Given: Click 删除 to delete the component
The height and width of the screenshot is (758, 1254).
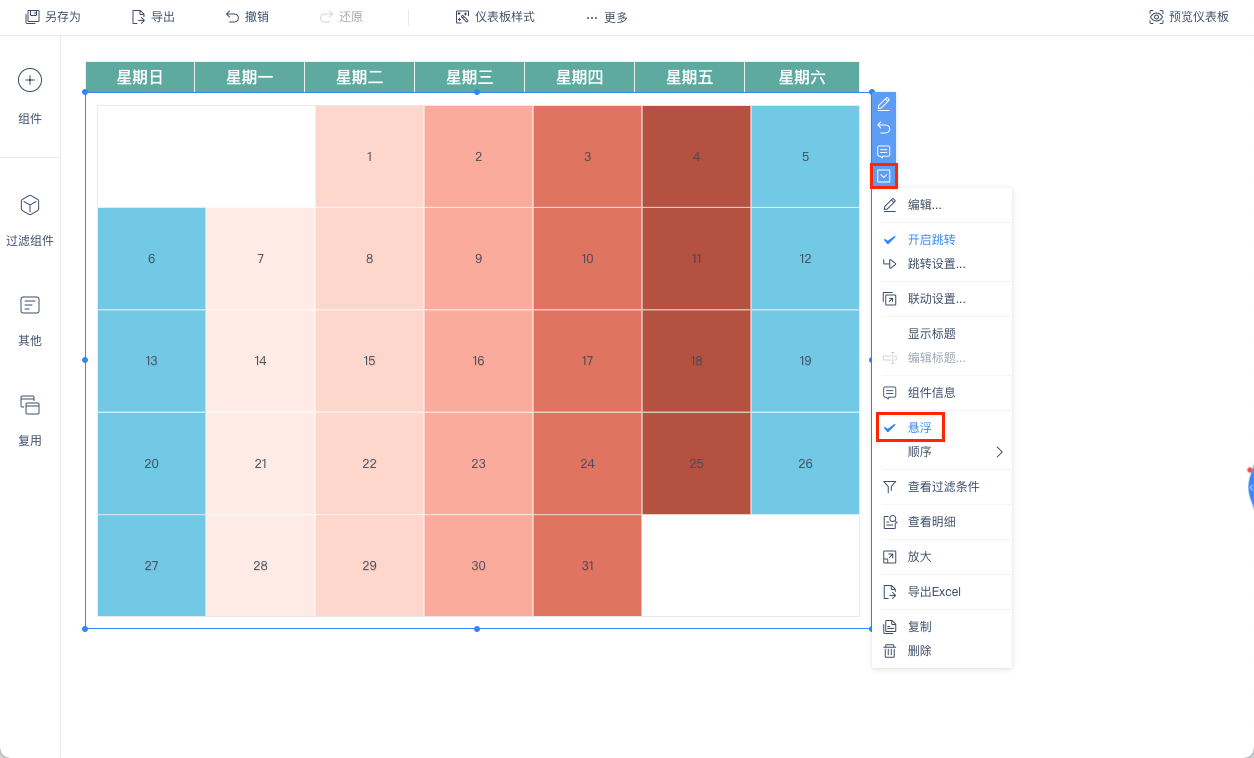Looking at the screenshot, I should point(919,651).
